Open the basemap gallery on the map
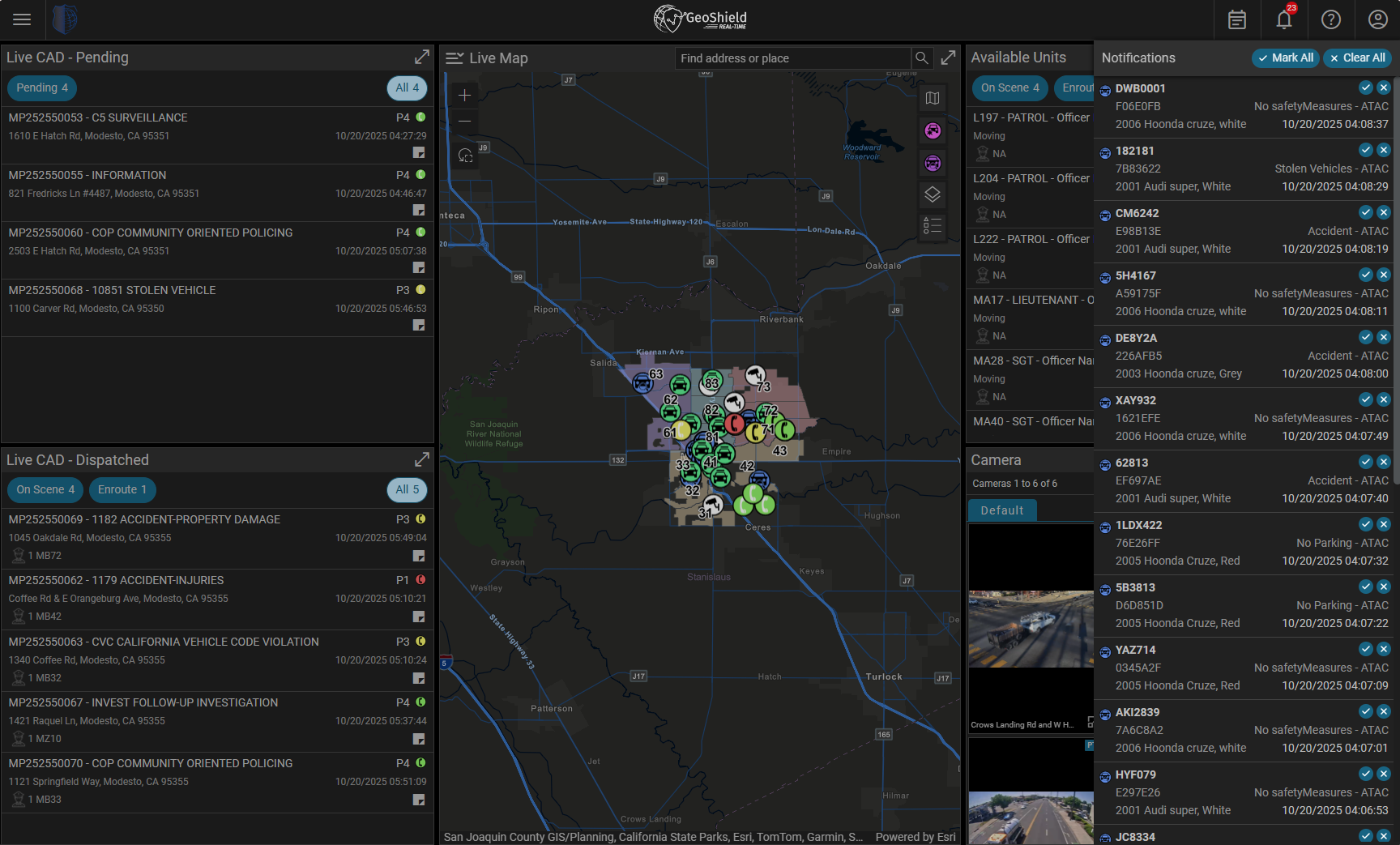1400x845 pixels. click(933, 98)
